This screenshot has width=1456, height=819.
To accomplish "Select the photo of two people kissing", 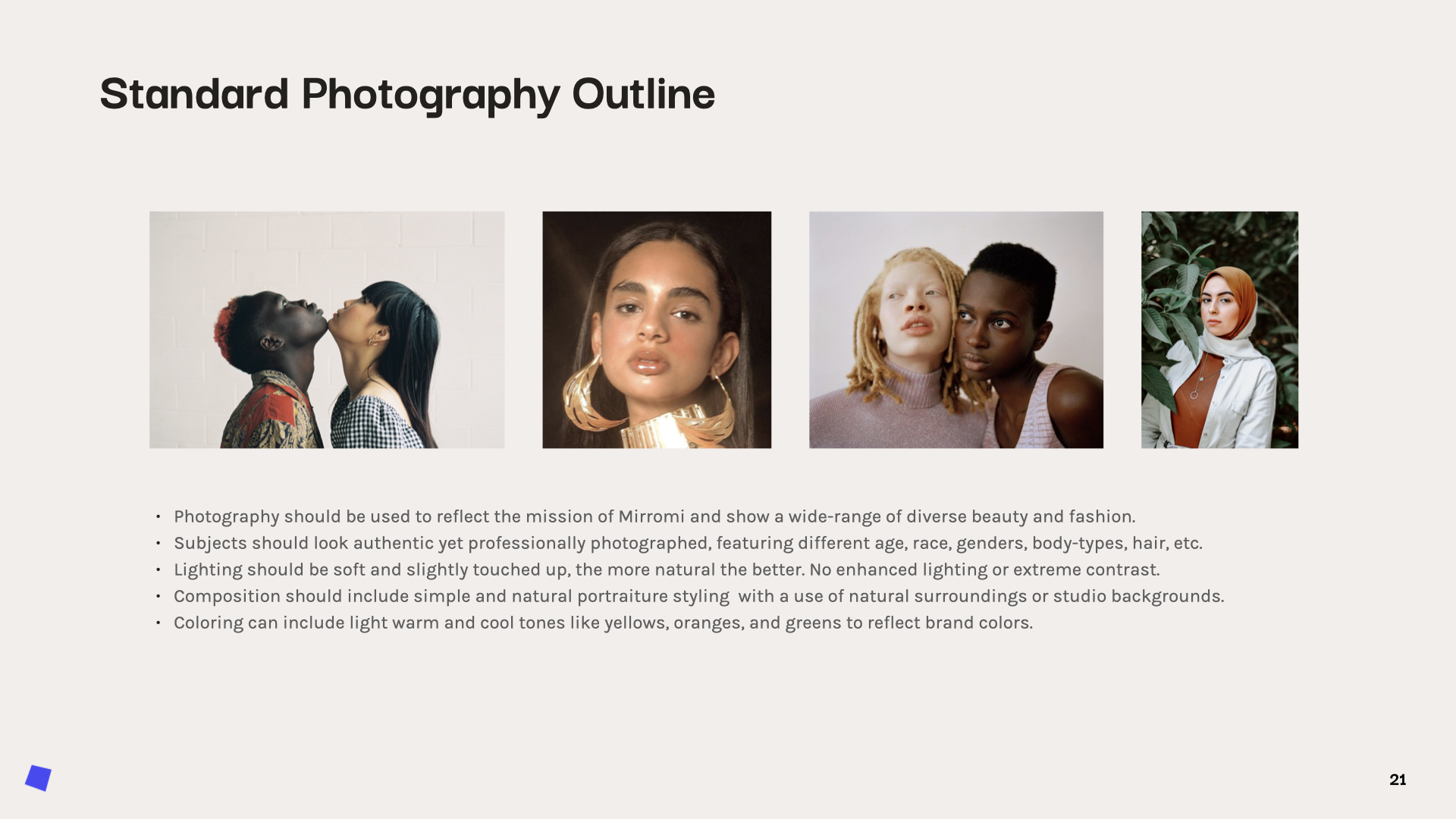I will click(x=327, y=330).
